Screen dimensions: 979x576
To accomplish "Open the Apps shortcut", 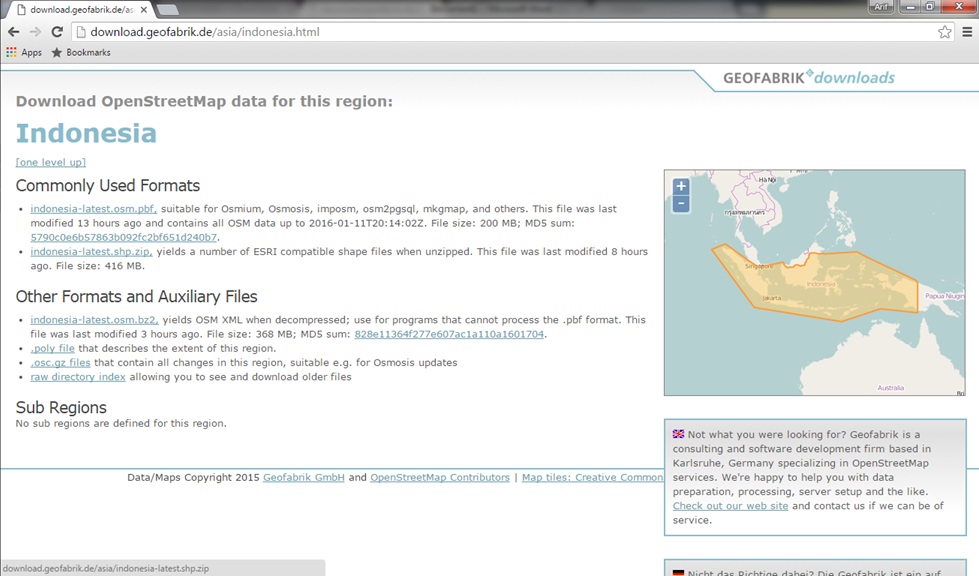I will 23,52.
